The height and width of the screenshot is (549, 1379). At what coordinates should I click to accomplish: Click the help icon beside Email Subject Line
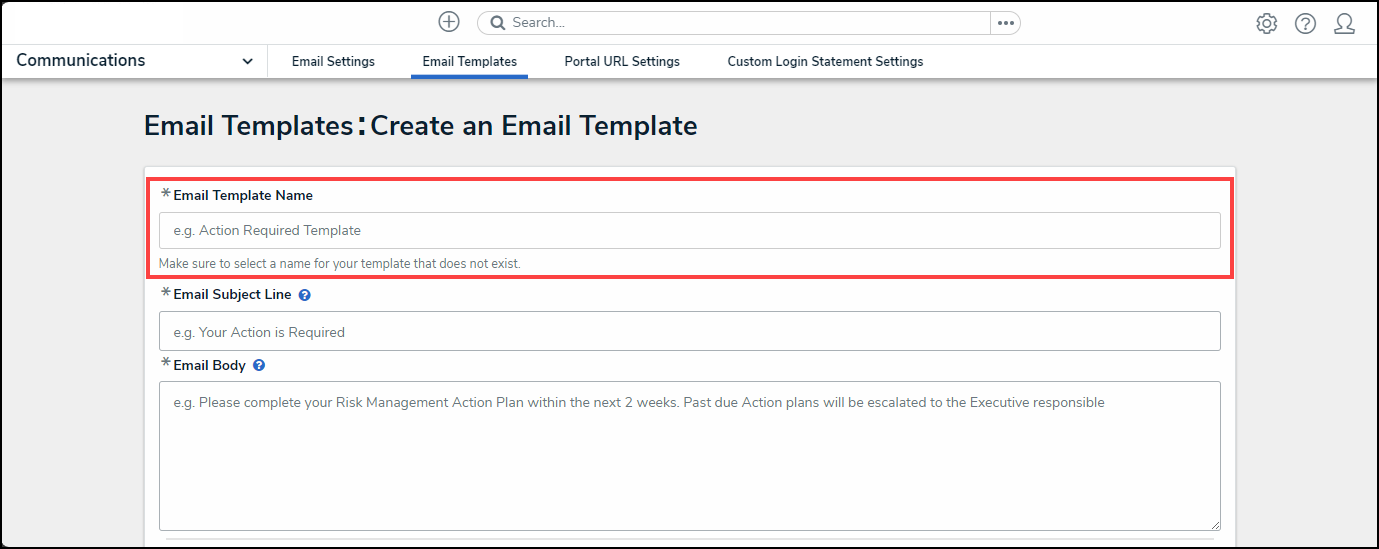[x=305, y=295]
